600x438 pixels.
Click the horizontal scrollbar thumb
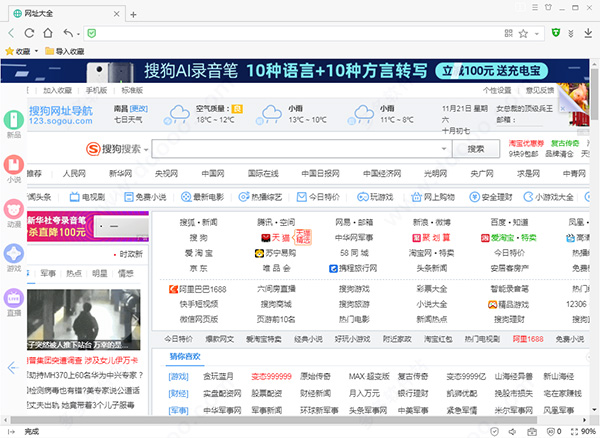click(274, 420)
